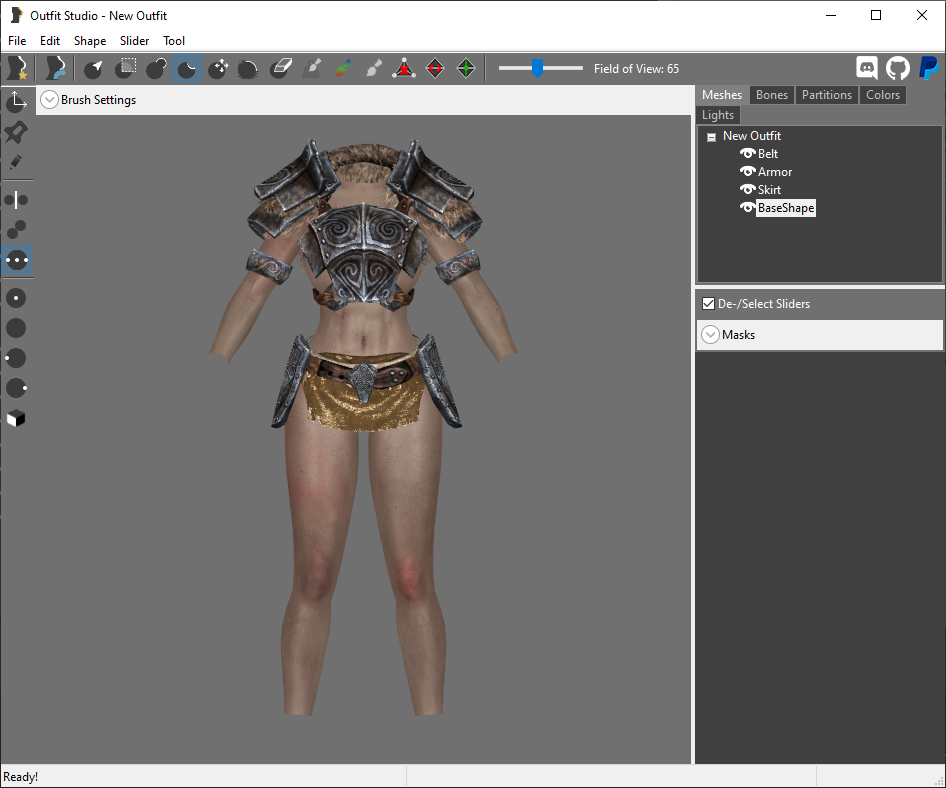Select the Armor mesh in tree
This screenshot has height=788, width=946.
coord(775,172)
